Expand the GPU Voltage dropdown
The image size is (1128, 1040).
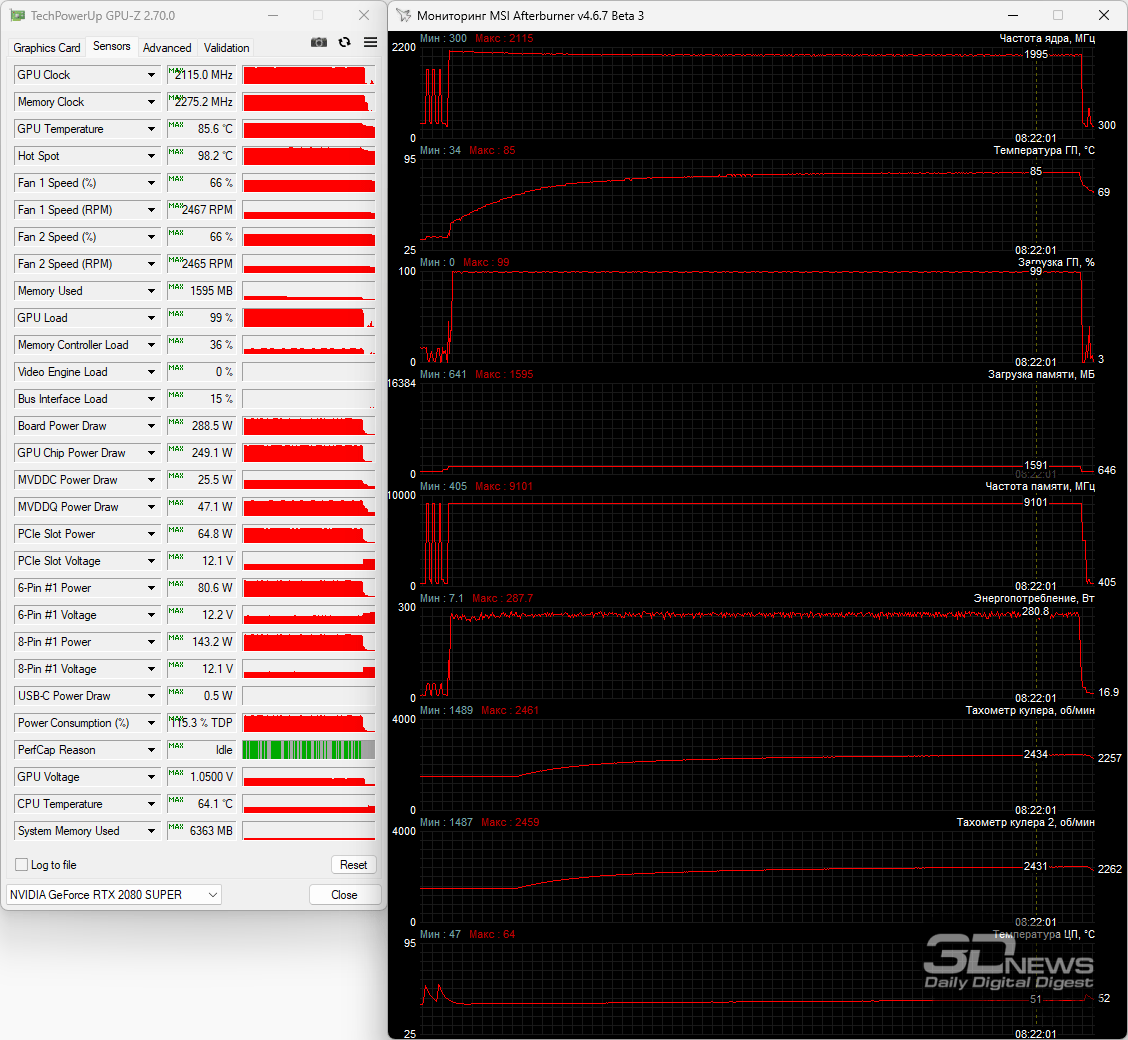[151, 777]
